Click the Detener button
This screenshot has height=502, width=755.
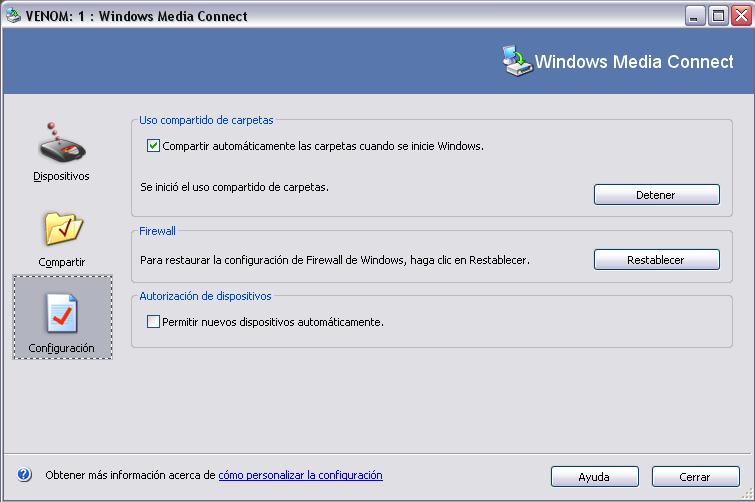click(656, 194)
